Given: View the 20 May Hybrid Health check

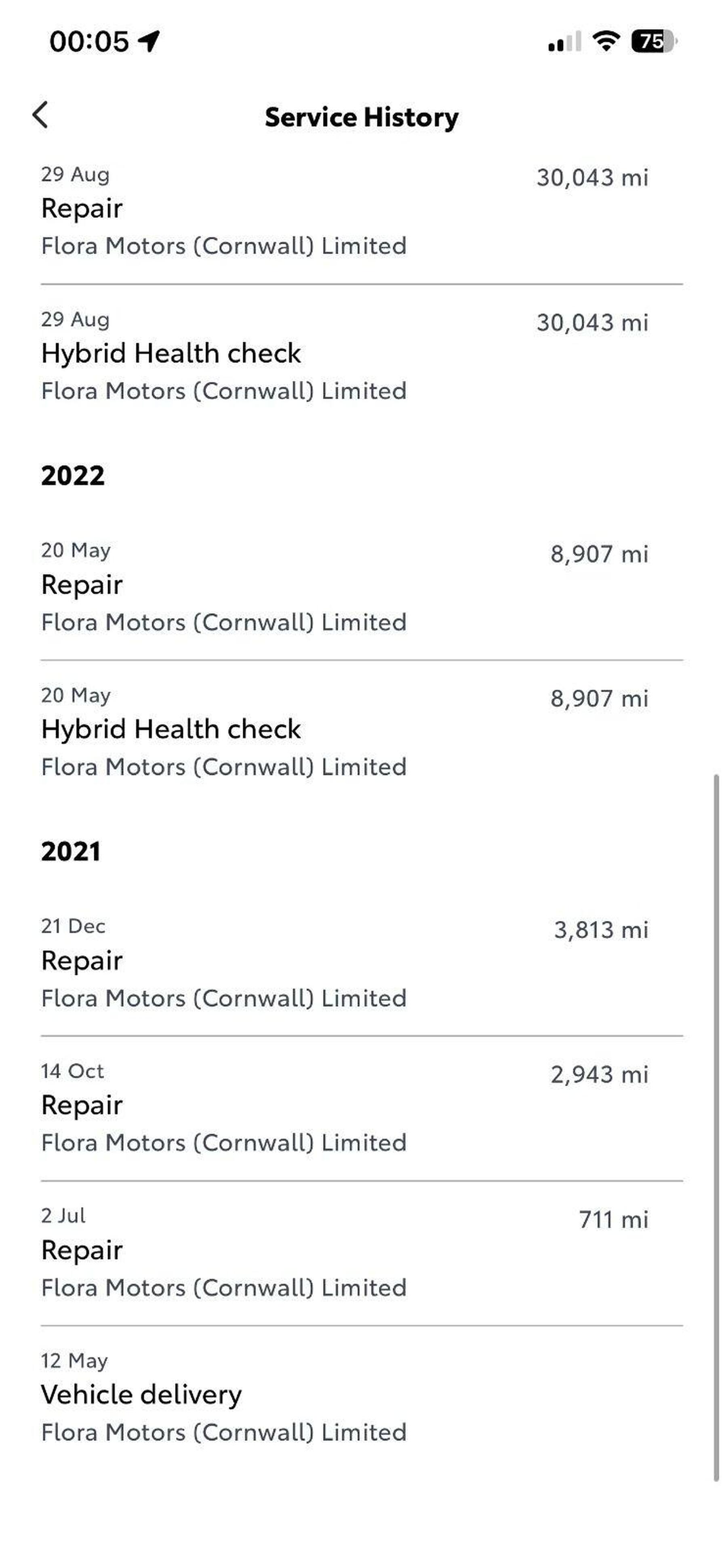Looking at the screenshot, I should [x=361, y=731].
